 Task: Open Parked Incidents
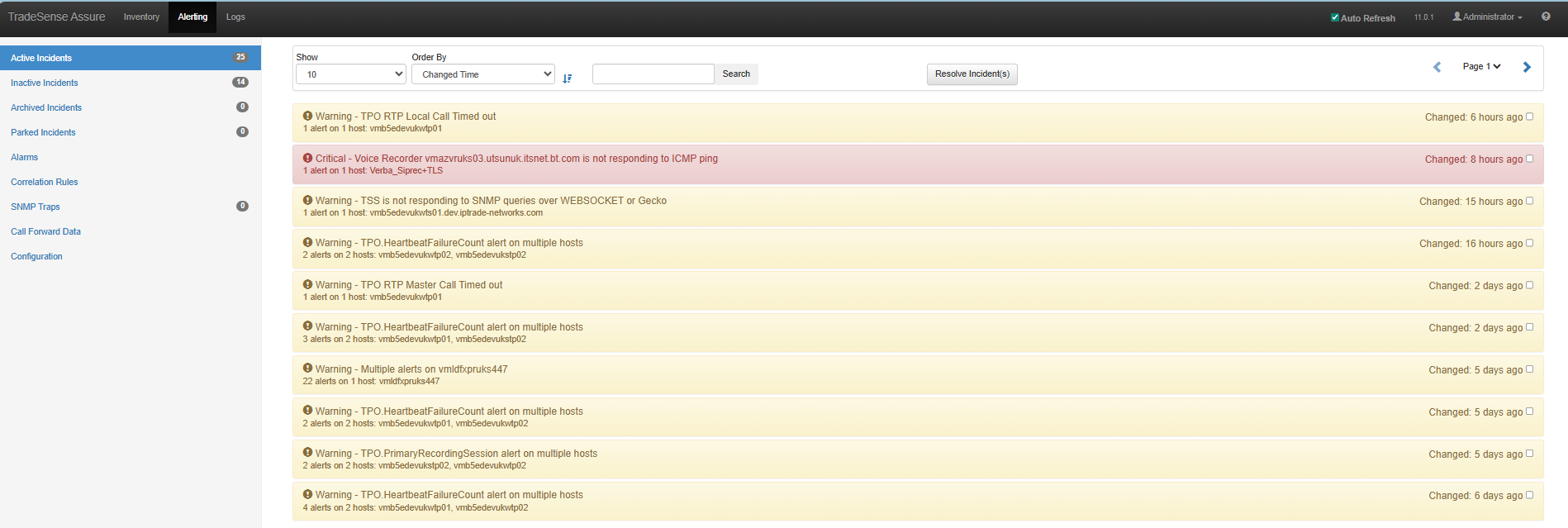[x=43, y=132]
